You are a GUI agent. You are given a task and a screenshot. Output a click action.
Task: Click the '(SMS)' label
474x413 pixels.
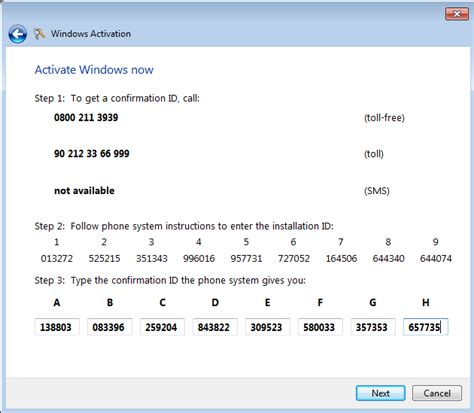coord(377,191)
